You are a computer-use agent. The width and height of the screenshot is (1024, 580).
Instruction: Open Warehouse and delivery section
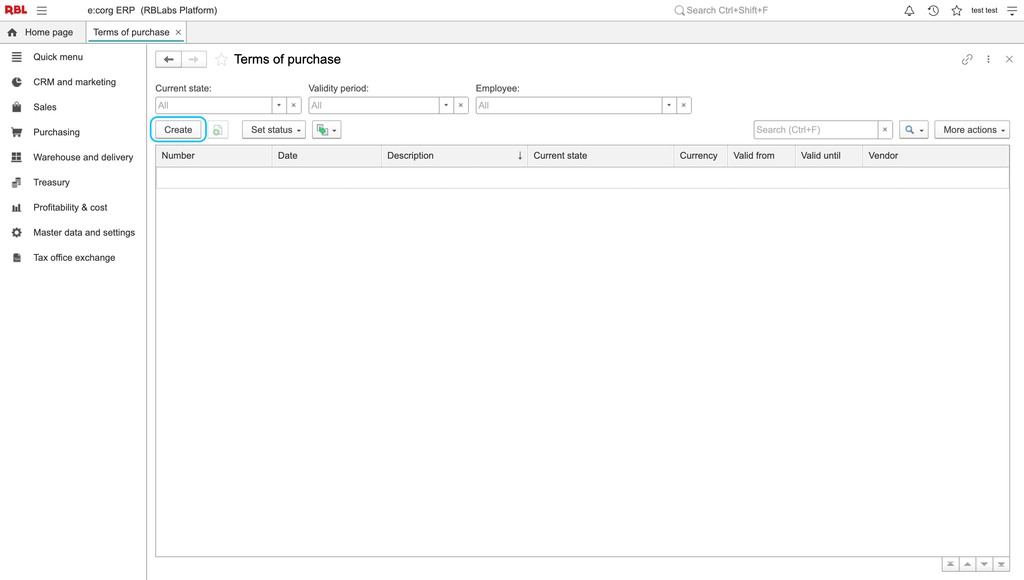click(x=83, y=157)
